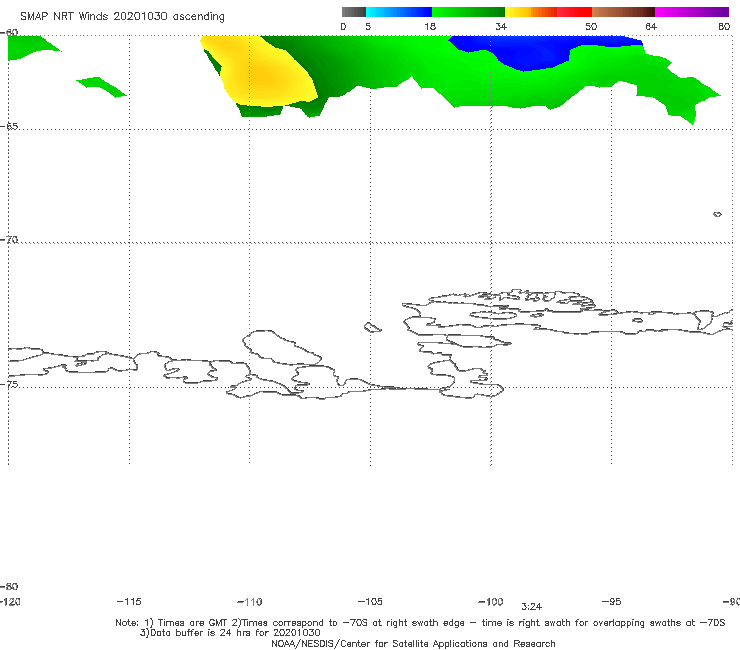Click the color bar label '34'
Image resolution: width=740 pixels, height=650 pixels.
[501, 26]
